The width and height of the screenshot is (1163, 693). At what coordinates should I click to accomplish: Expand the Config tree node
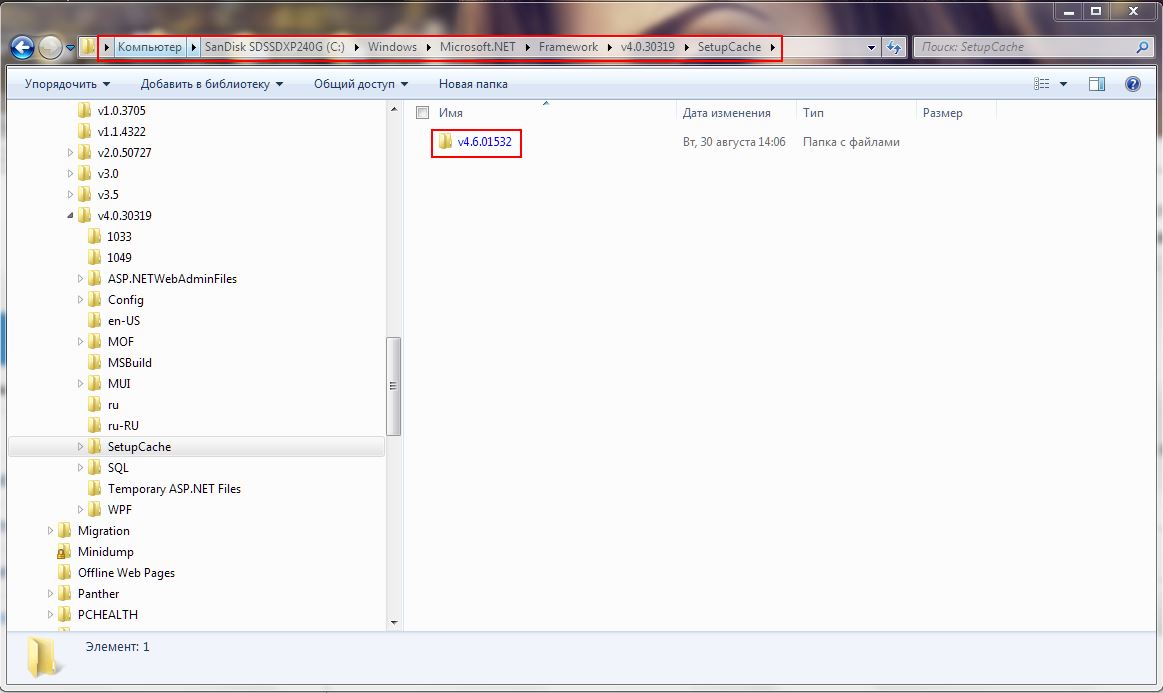click(80, 300)
